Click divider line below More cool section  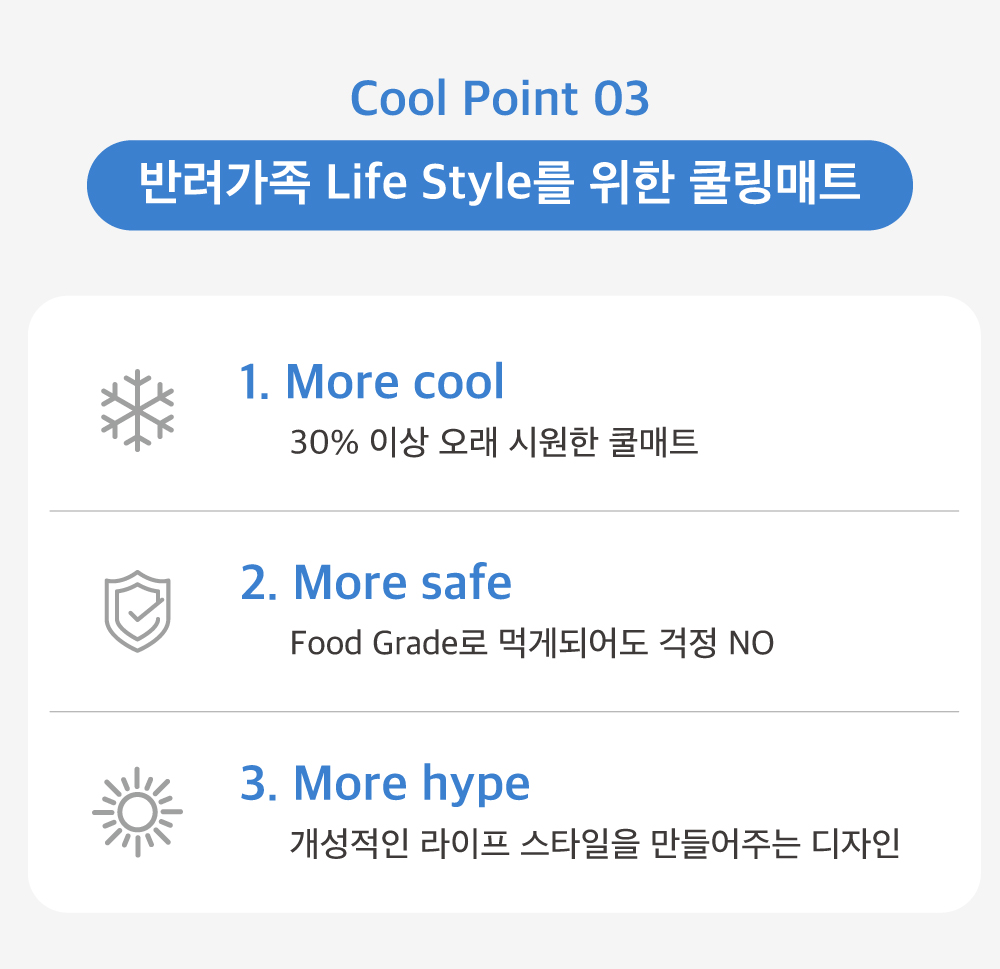tap(504, 511)
